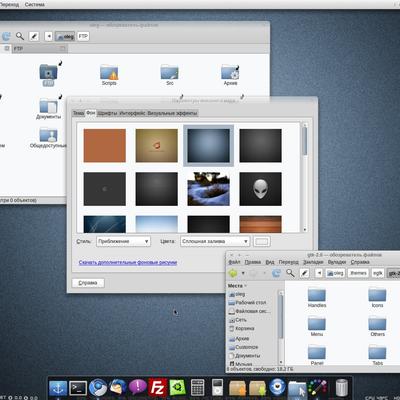Select the alien head wallpaper
Image resolution: width=400 pixels, height=400 pixels.
(x=260, y=189)
